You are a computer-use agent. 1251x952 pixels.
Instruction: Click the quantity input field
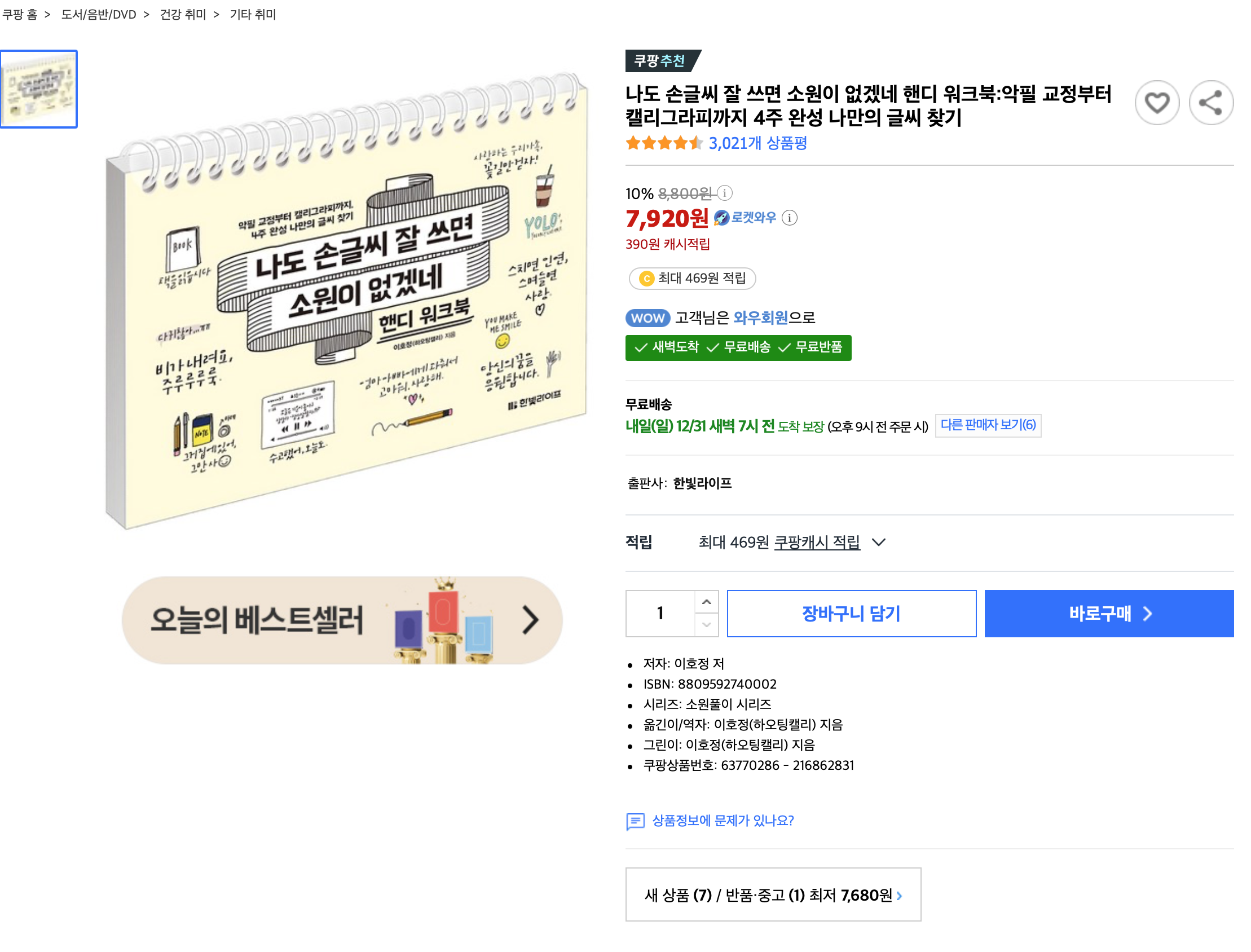659,613
